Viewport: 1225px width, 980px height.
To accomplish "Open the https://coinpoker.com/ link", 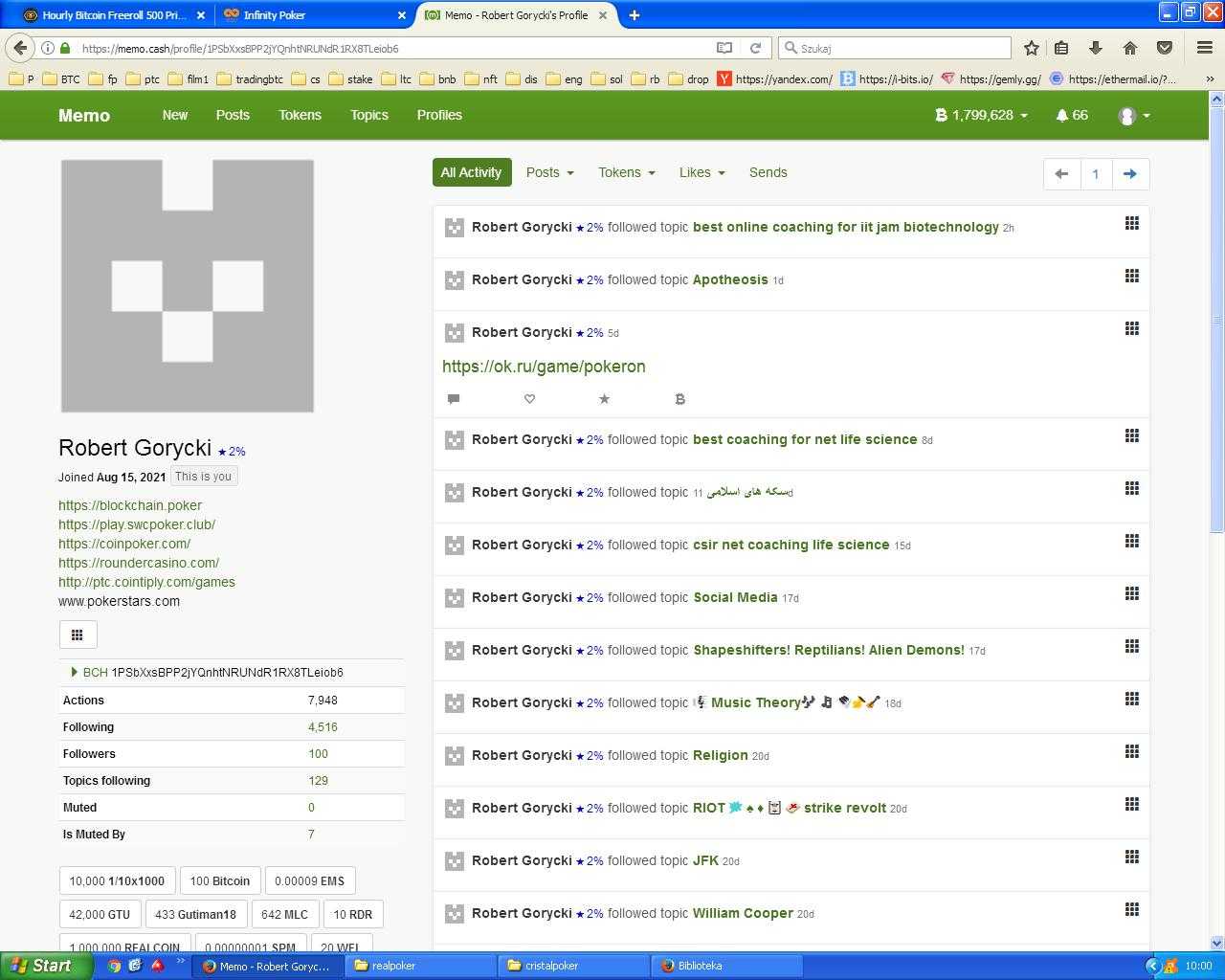I will [x=124, y=544].
